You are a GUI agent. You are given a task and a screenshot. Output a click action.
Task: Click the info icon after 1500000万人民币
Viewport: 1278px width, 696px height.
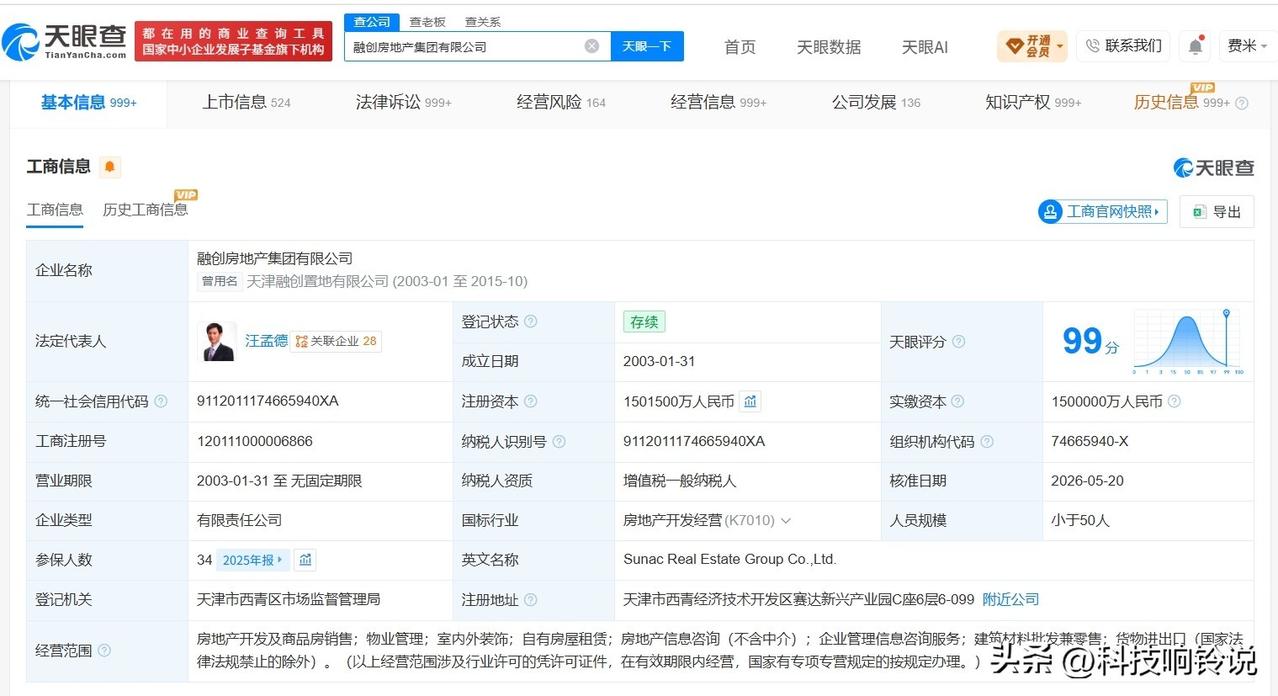click(1174, 402)
